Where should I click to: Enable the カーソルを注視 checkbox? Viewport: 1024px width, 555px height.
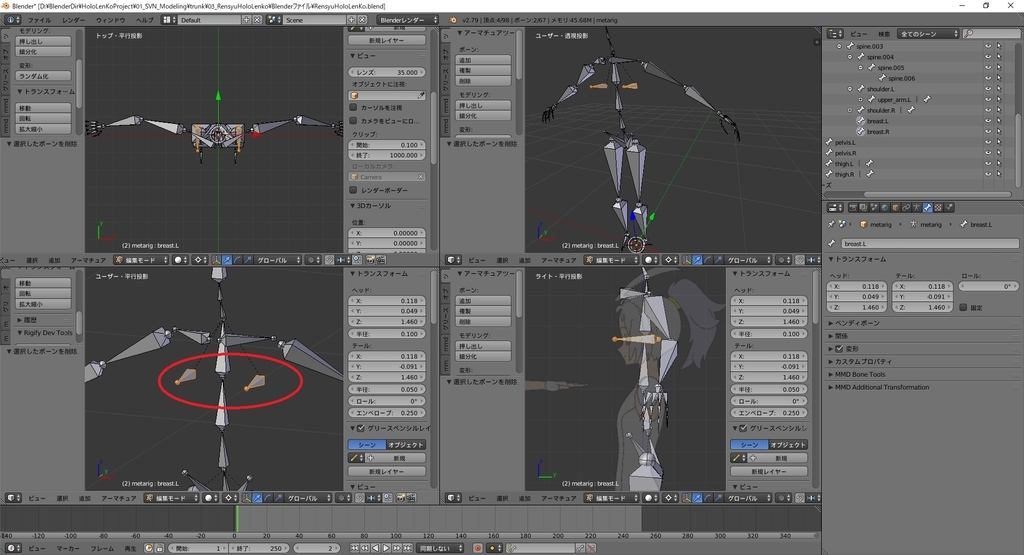pos(353,107)
